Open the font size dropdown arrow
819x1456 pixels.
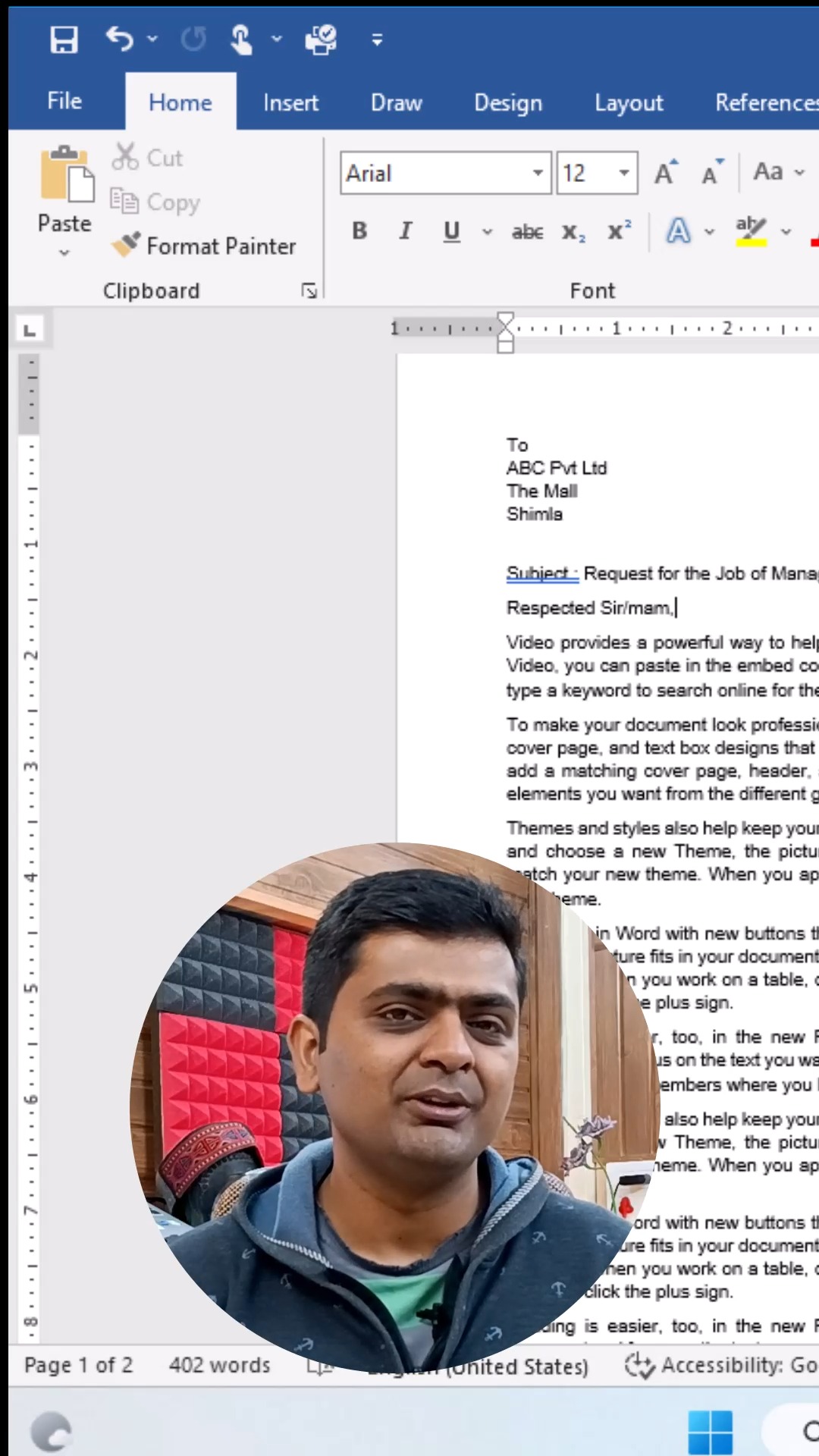tap(624, 173)
